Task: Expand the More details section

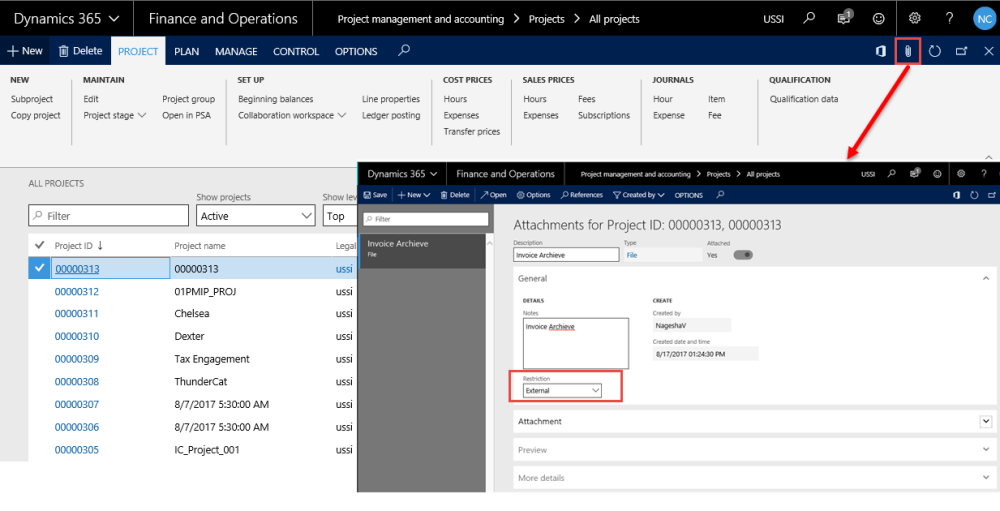Action: point(986,478)
